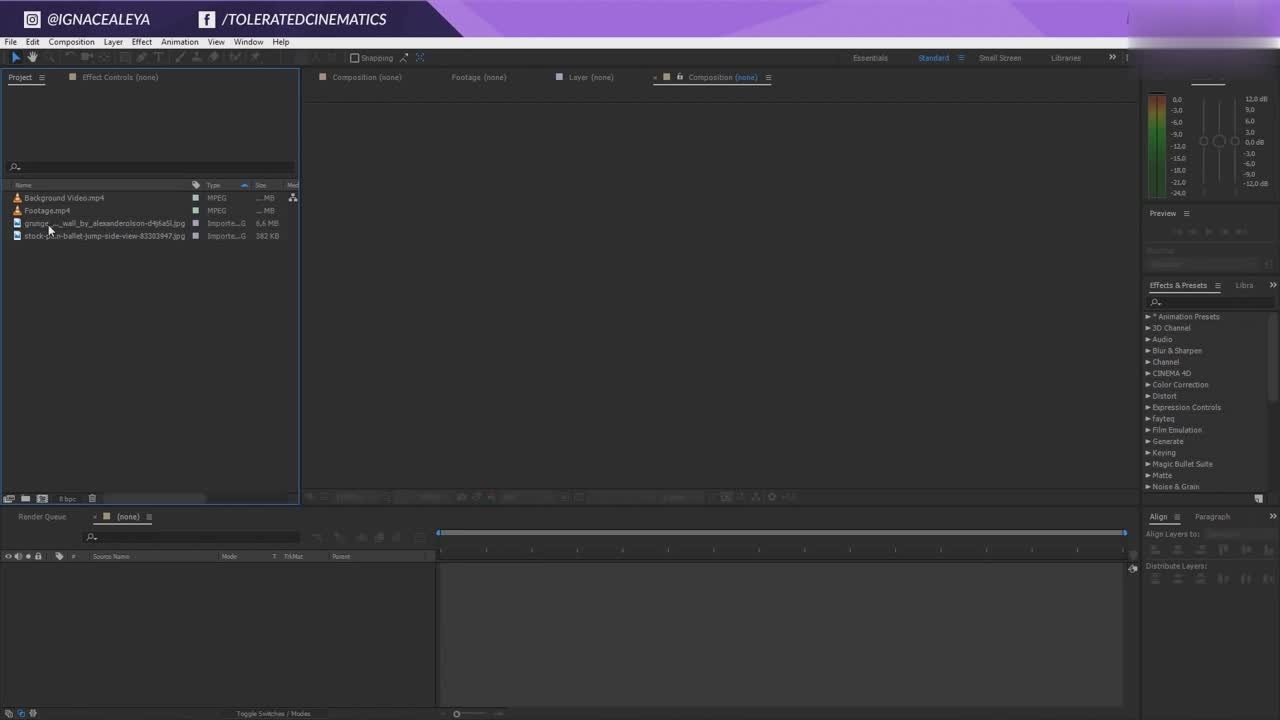
Task: Click the stock ballet jump jpg file icon
Action: coord(17,236)
